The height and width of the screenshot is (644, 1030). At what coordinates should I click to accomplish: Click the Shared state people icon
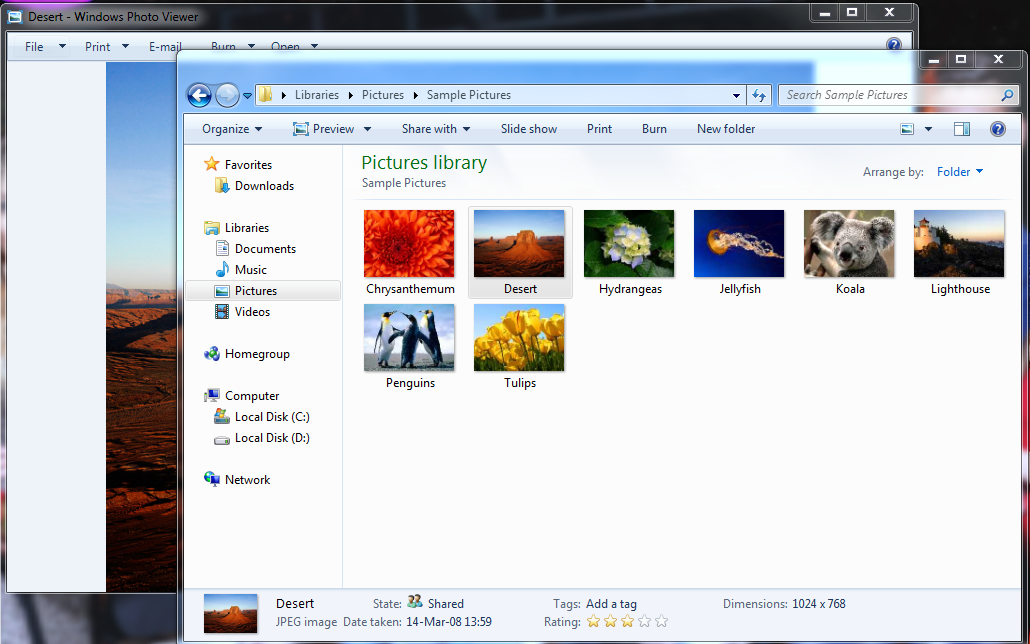click(x=414, y=601)
